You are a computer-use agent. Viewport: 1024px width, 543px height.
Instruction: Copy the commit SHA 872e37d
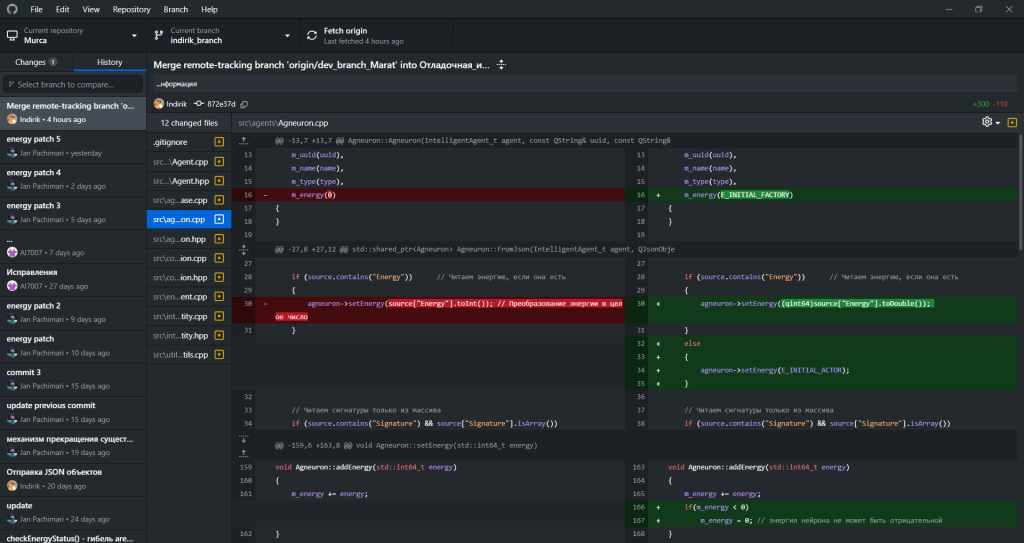coord(244,104)
